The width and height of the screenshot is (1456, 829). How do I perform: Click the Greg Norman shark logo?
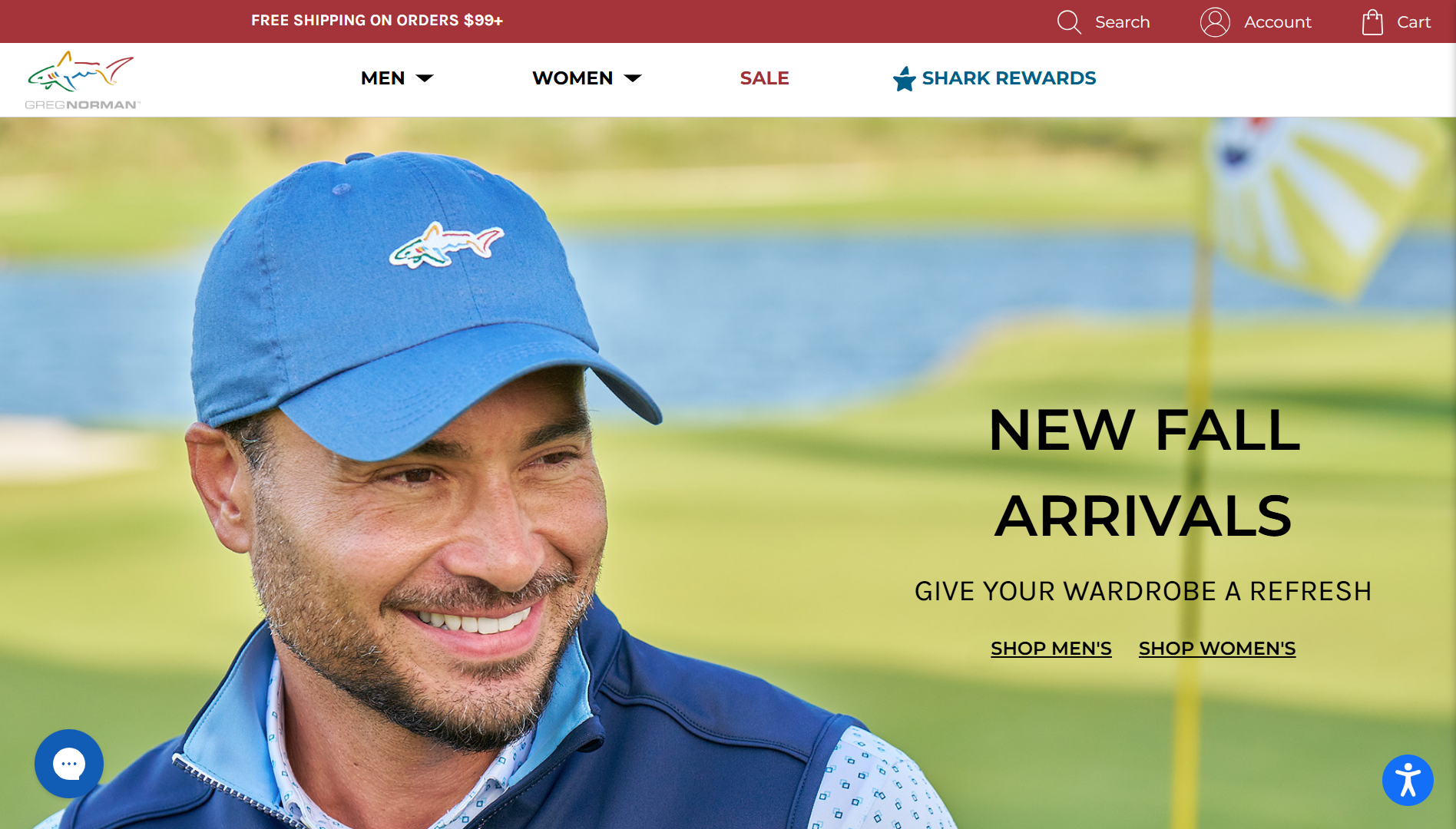pyautogui.click(x=82, y=81)
